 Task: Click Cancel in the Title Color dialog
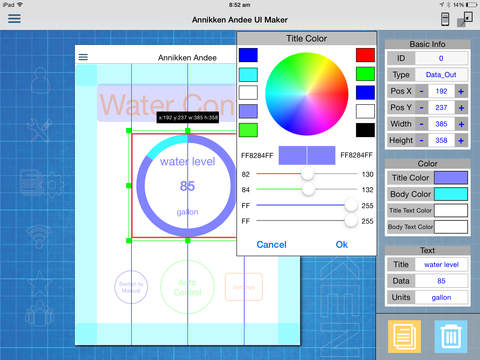tap(271, 245)
